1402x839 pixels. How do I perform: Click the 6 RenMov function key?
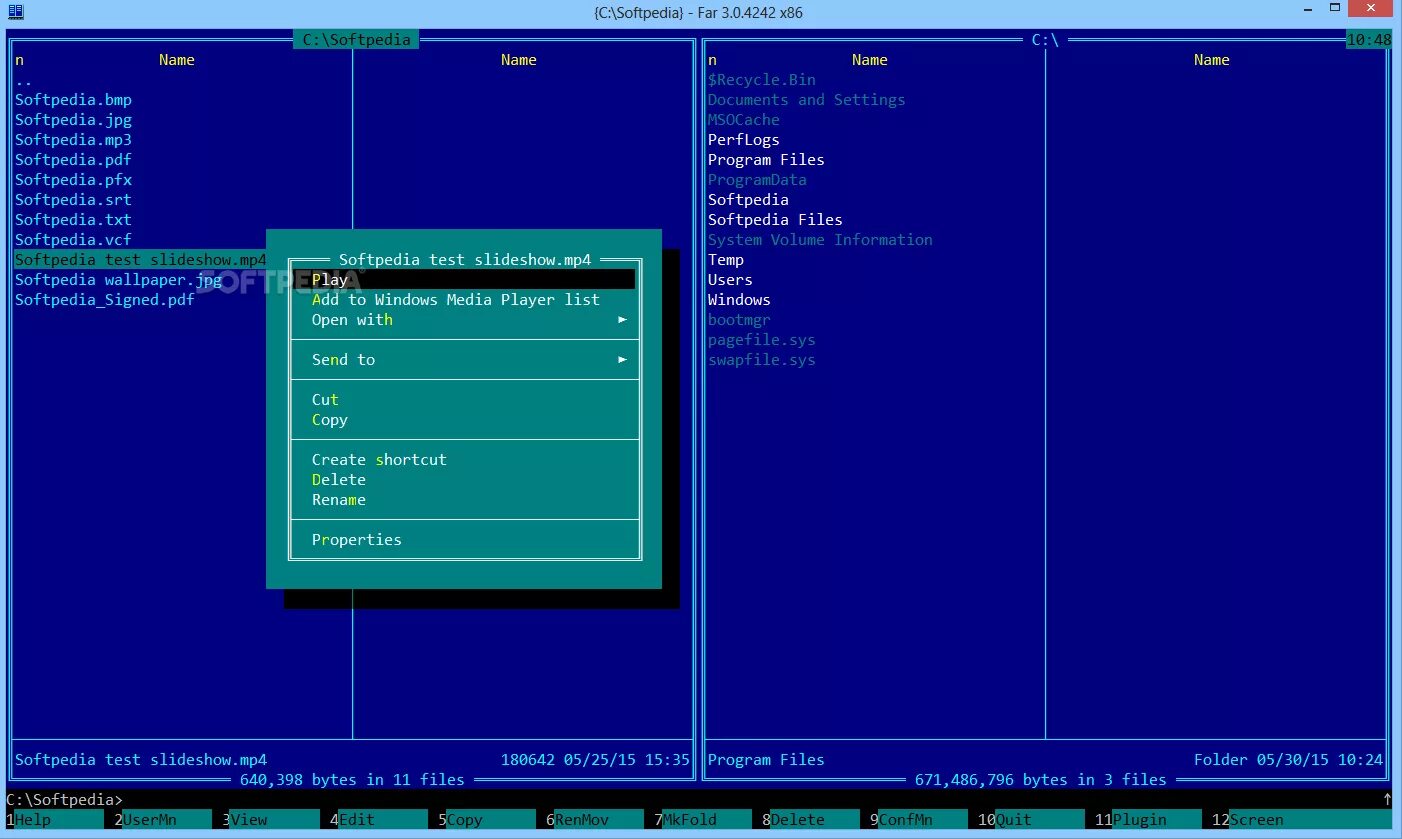coord(595,820)
